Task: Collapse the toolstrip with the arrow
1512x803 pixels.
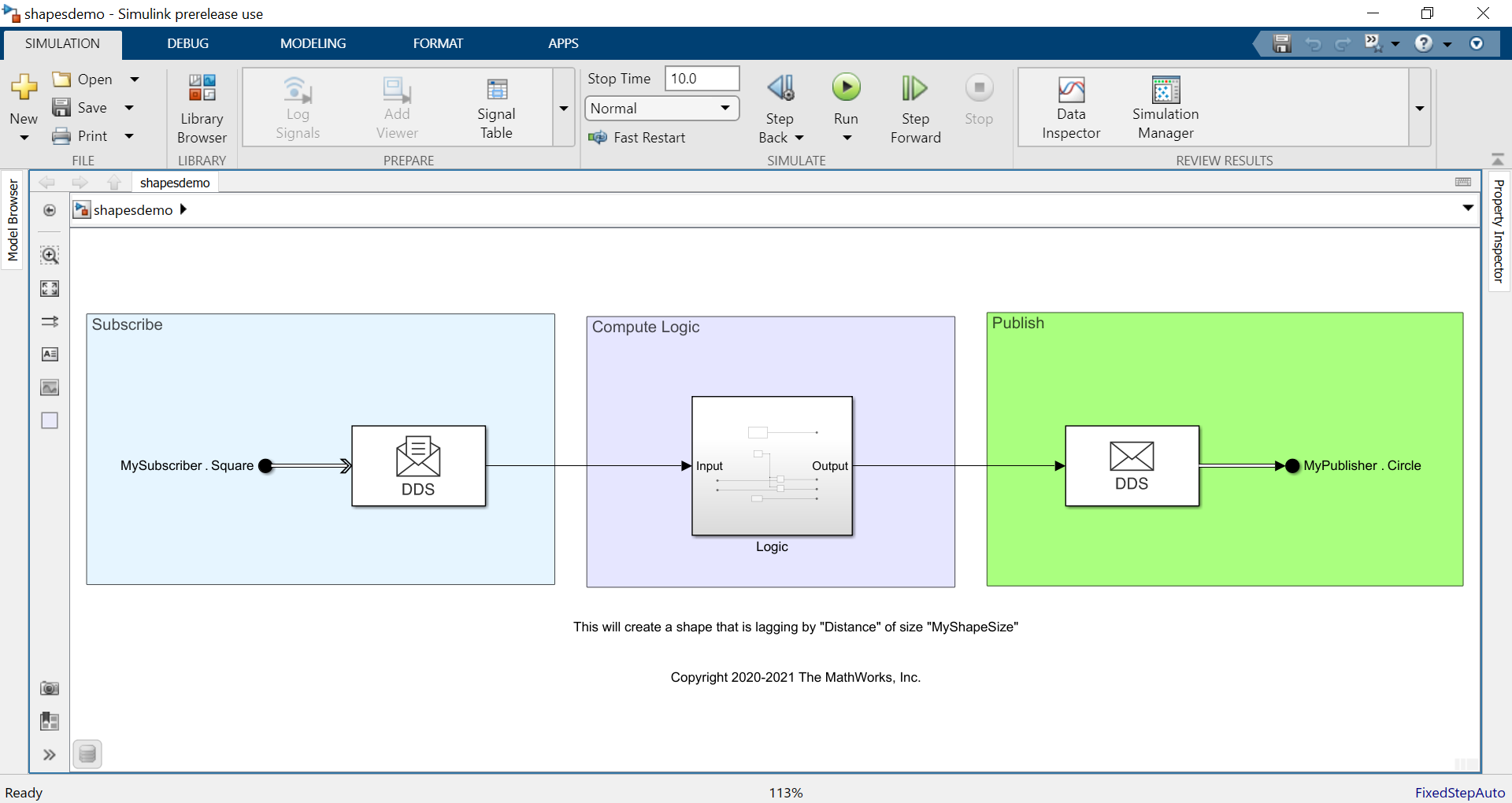Action: click(x=1497, y=157)
